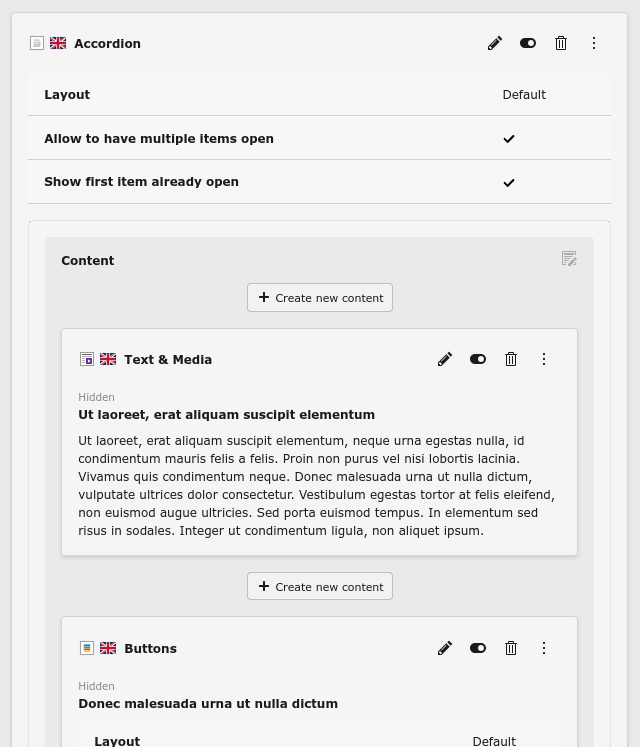The height and width of the screenshot is (747, 640).
Task: Click the Text & Media type icon
Action: pos(87,359)
